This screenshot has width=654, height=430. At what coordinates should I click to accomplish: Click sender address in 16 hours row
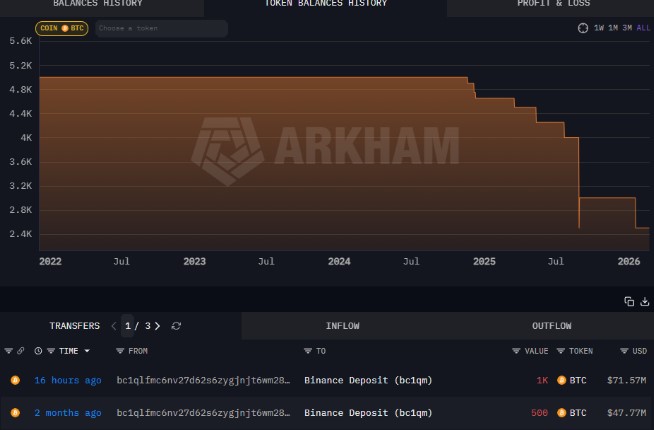(203, 380)
